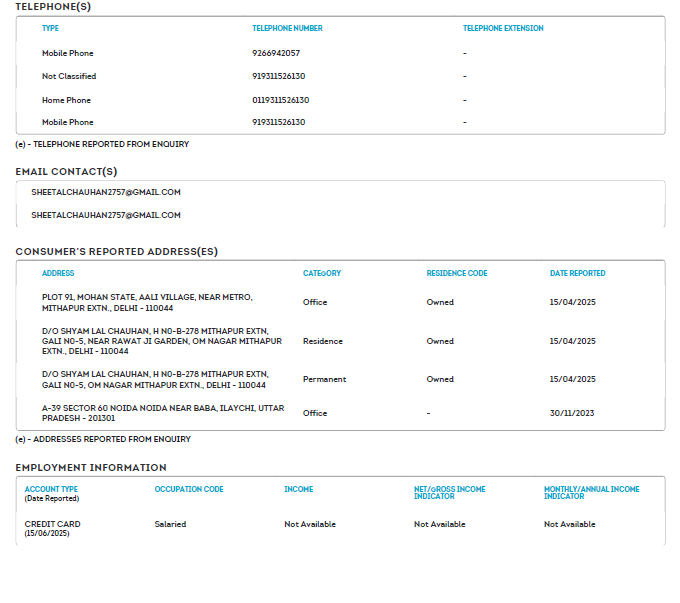Click the Permanent category cell
This screenshot has height=603, width=680.
point(325,379)
